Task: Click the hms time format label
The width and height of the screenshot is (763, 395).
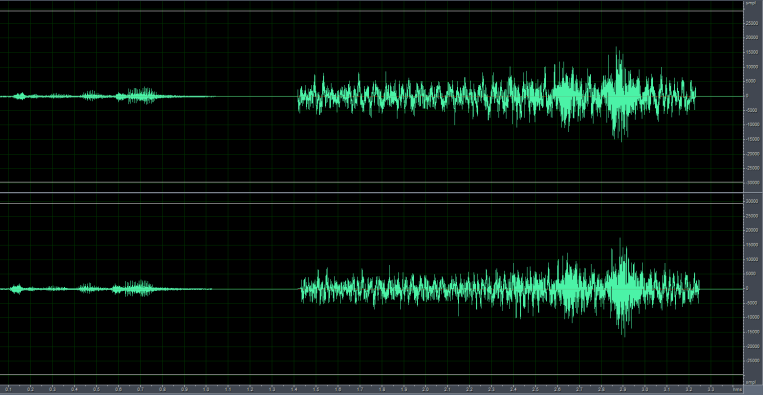Action: point(737,390)
